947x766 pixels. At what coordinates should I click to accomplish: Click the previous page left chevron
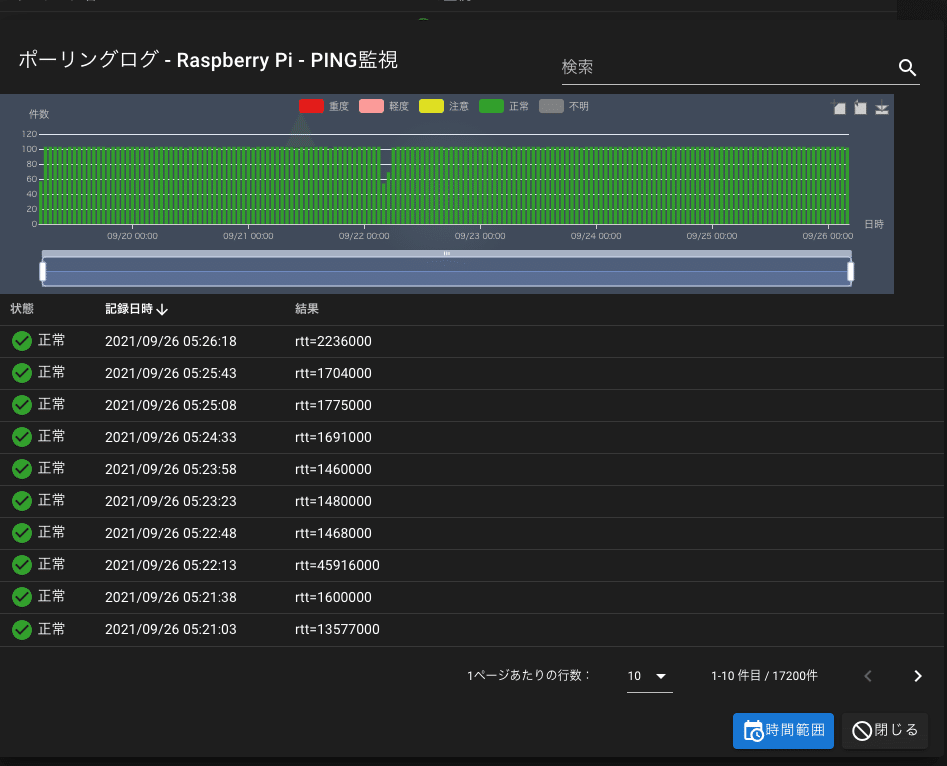point(868,676)
